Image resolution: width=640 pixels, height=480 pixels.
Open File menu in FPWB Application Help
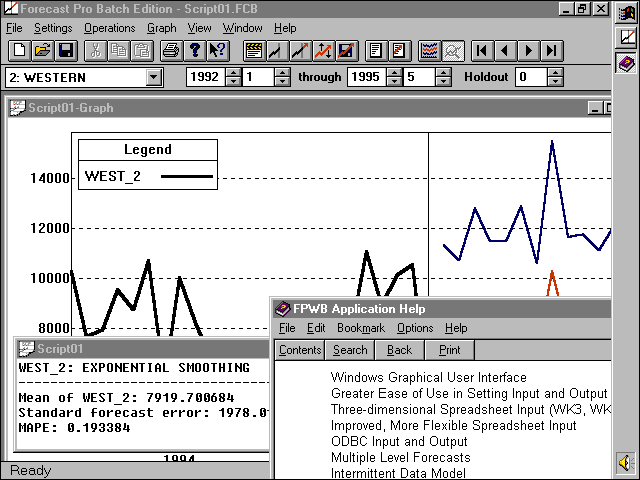point(287,328)
